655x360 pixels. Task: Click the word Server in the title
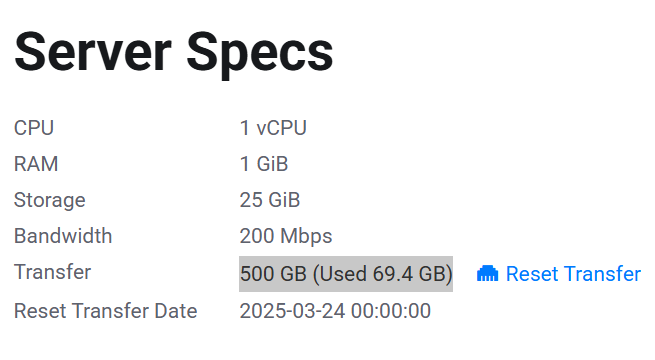(93, 53)
